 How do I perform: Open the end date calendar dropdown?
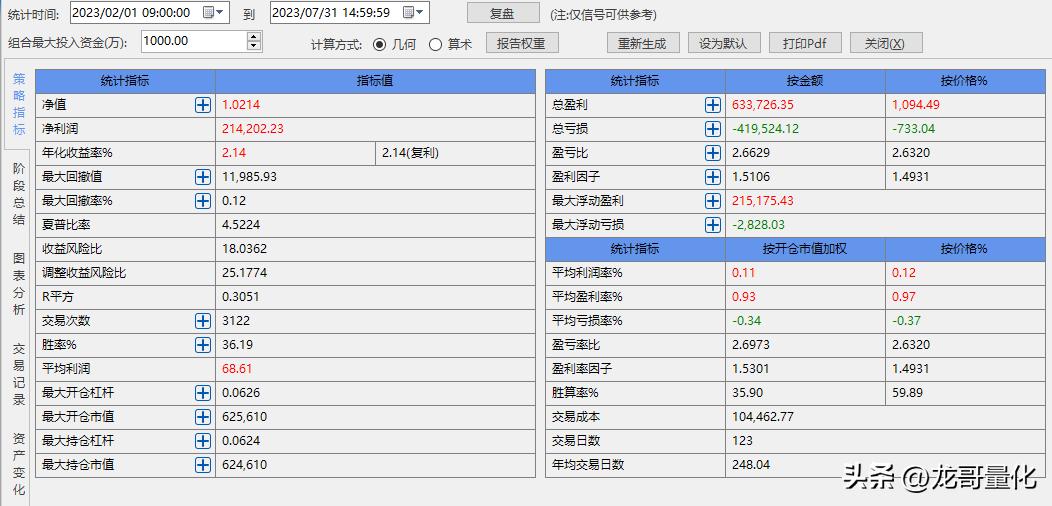pyautogui.click(x=413, y=12)
